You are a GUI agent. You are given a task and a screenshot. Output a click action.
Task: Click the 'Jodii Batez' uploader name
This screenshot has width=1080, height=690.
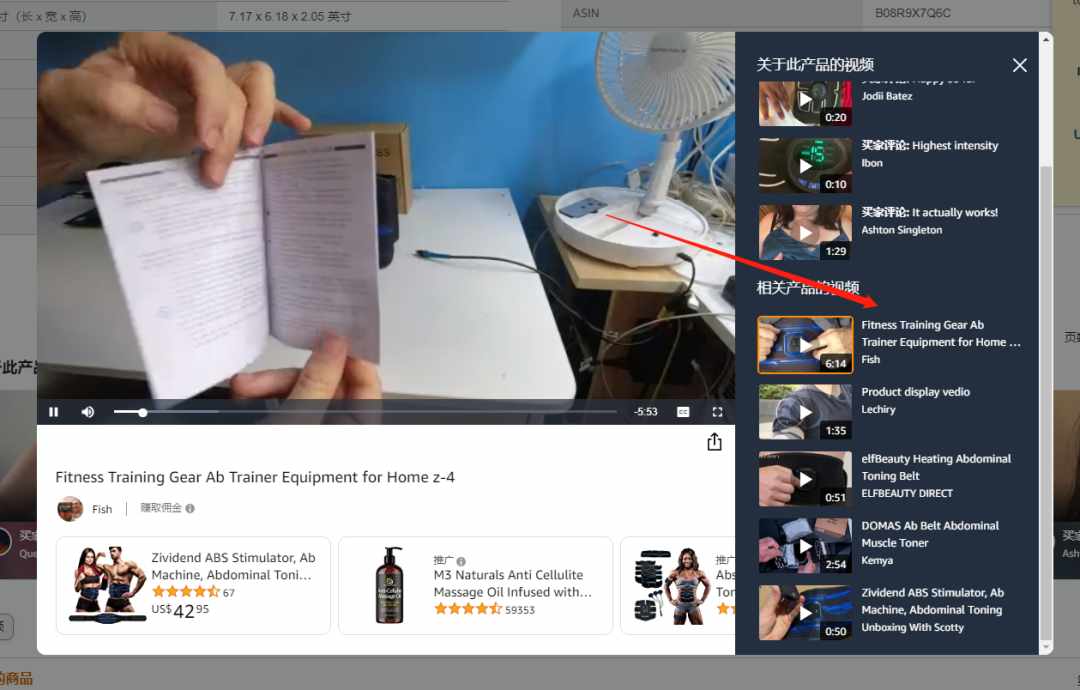point(886,96)
